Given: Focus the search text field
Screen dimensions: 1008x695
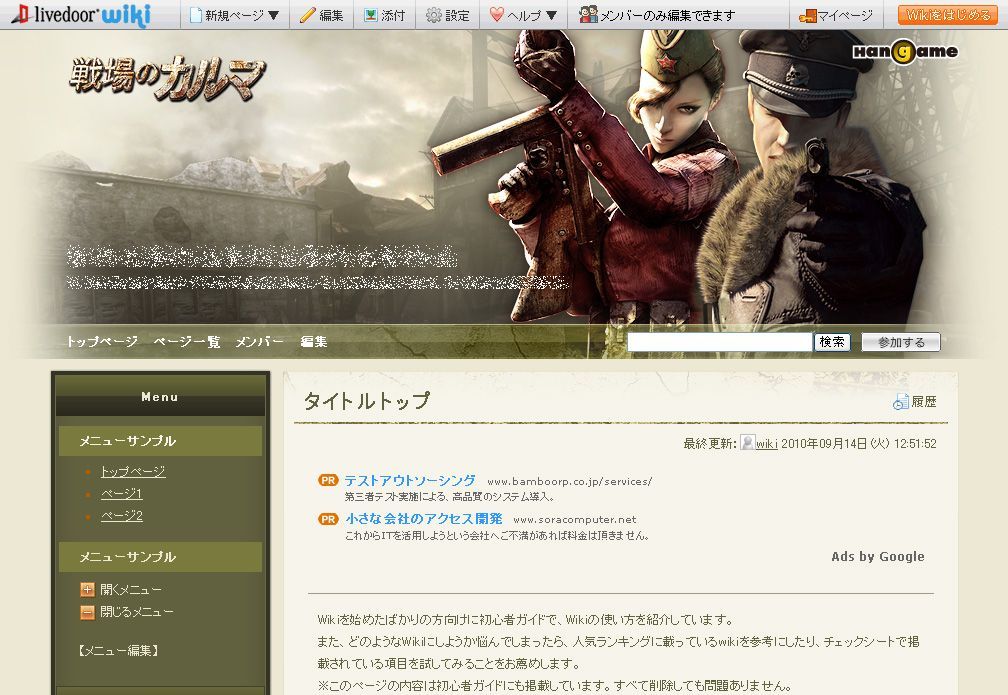Looking at the screenshot, I should (719, 342).
